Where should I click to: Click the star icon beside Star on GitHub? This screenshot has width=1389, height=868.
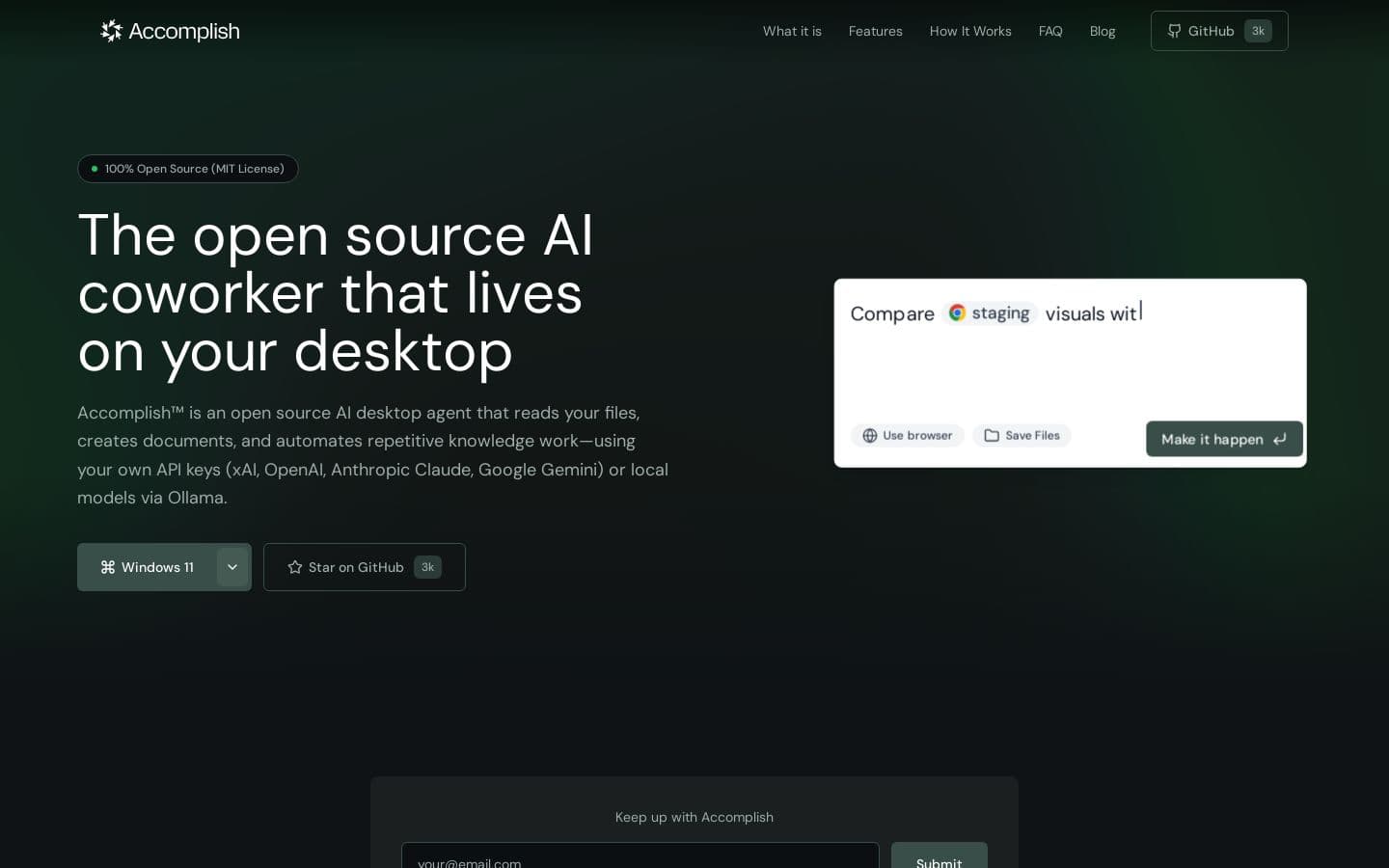[295, 567]
